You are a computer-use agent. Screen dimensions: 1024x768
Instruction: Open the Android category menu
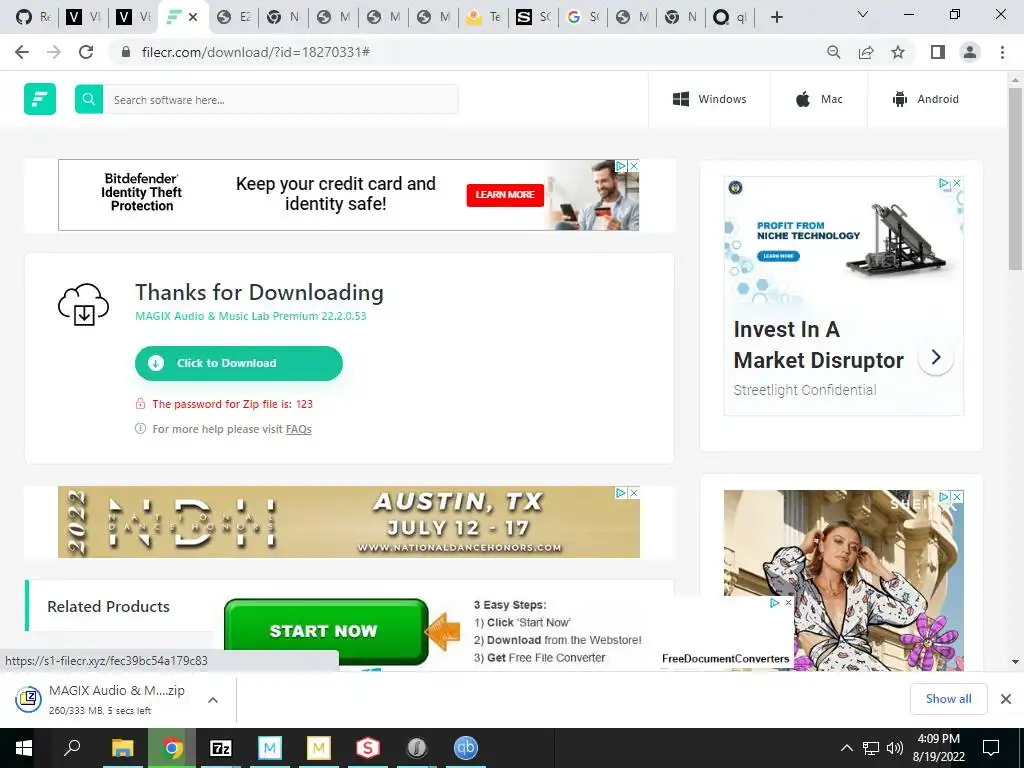[x=925, y=99]
